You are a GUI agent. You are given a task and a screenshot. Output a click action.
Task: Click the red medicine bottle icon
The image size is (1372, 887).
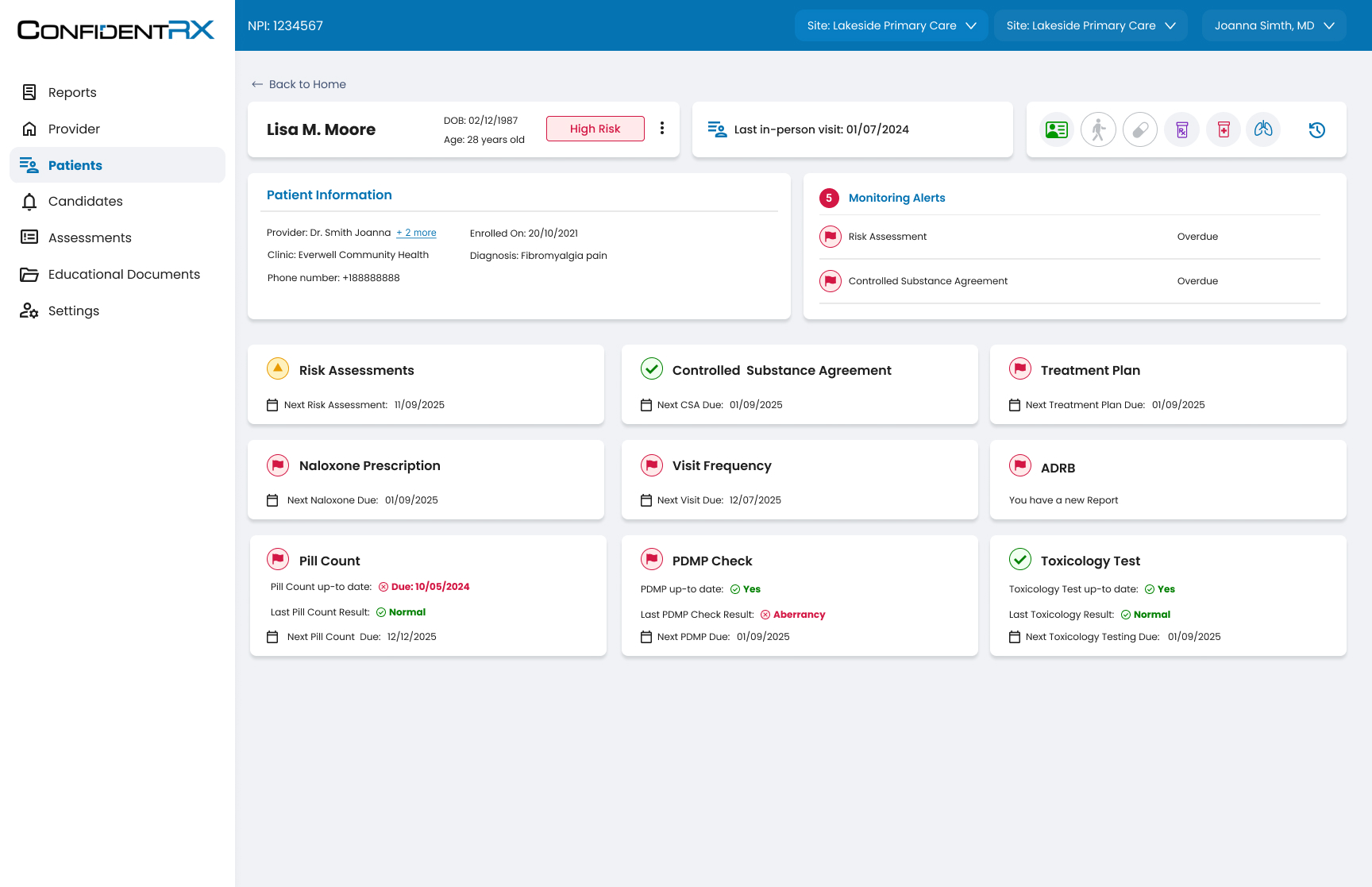[x=1223, y=129]
